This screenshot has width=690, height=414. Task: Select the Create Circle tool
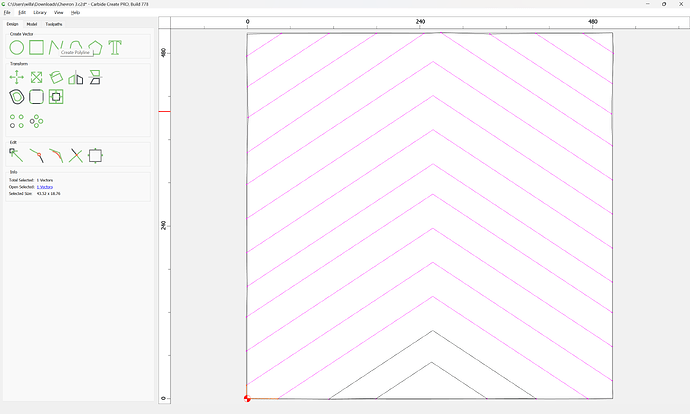point(17,48)
